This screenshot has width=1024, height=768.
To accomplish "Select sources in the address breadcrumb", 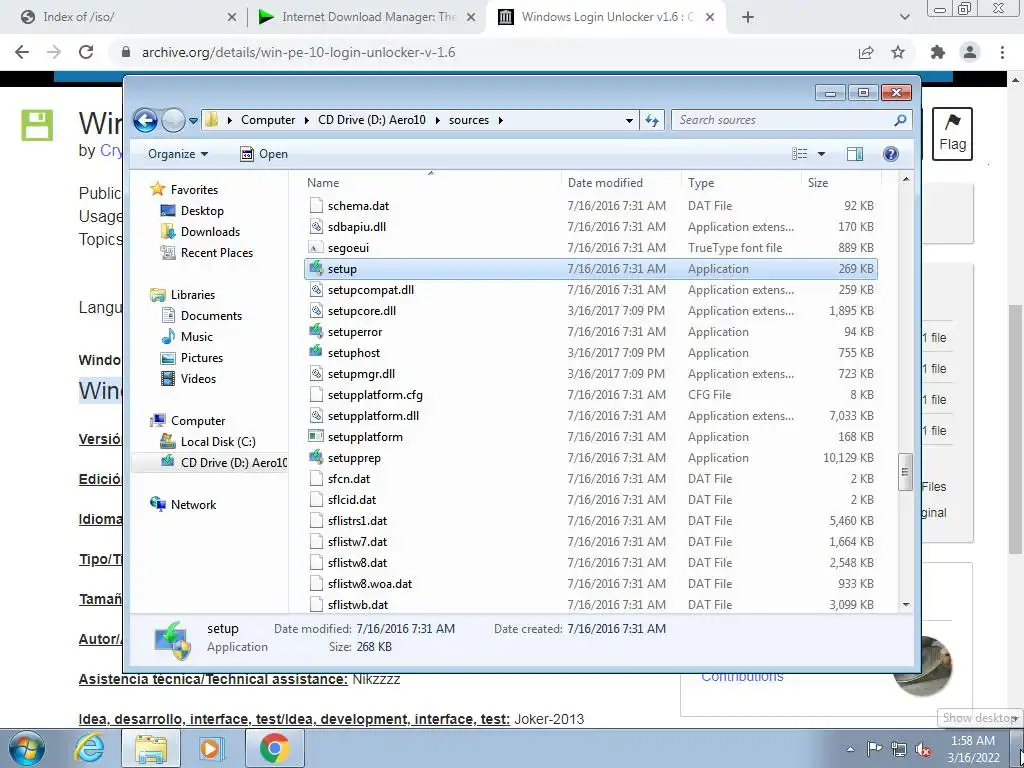I will pyautogui.click(x=469, y=120).
